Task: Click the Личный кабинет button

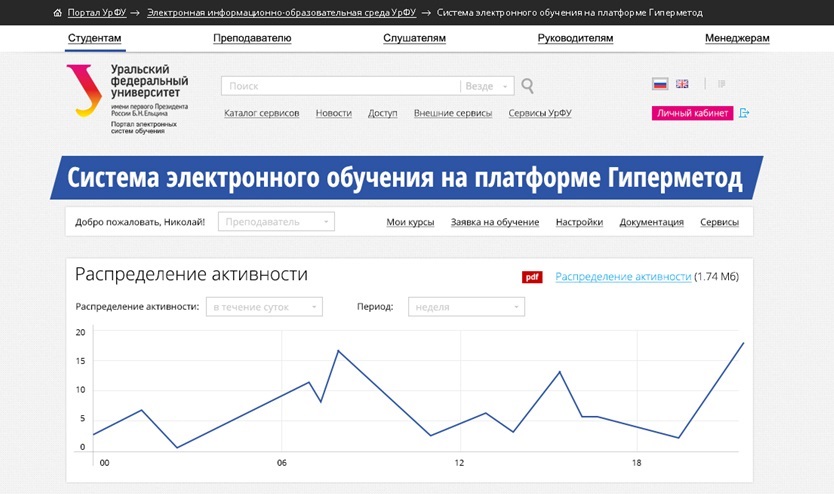Action: click(693, 113)
